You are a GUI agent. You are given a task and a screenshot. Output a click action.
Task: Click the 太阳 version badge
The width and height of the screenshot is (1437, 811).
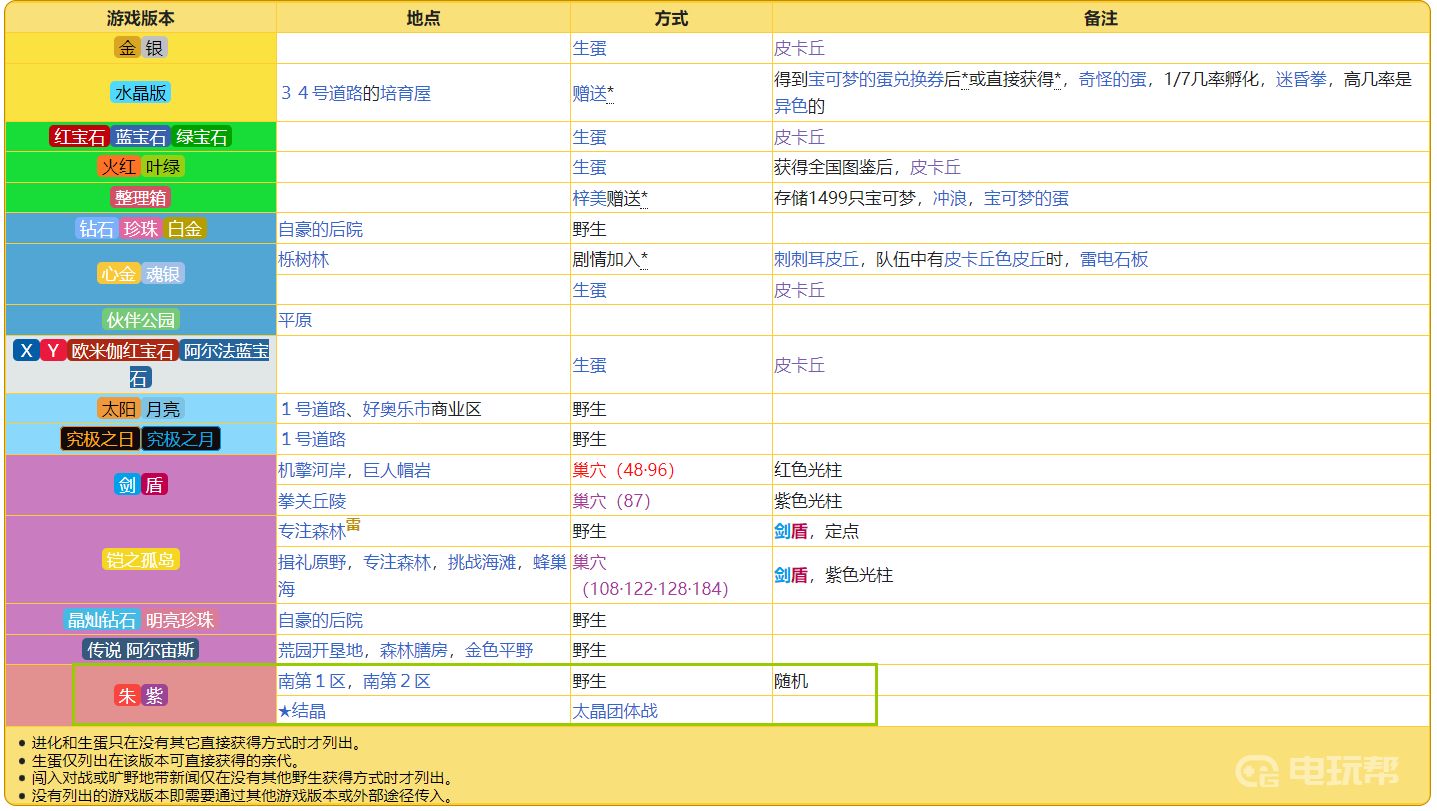[117, 409]
